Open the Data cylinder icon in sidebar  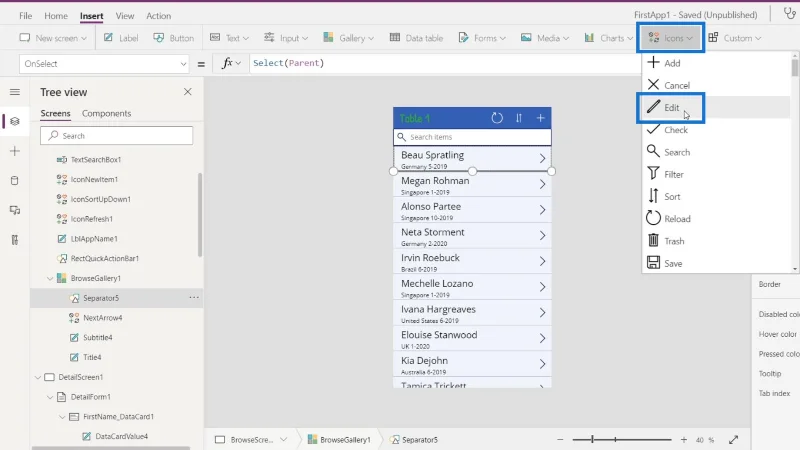click(15, 181)
